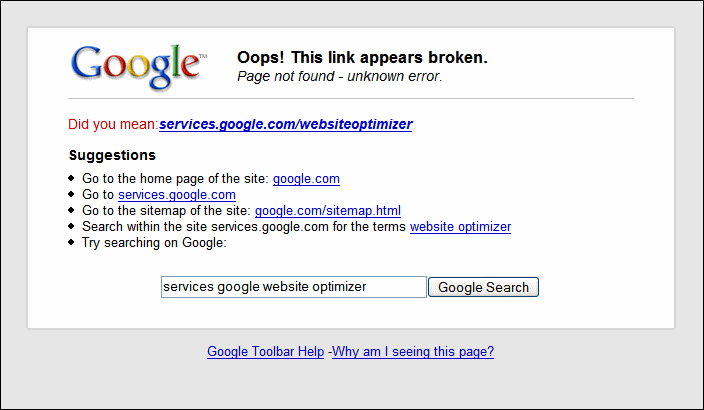Click the diamond bullet beside 'Try searching on Google'
The image size is (704, 410).
[72, 243]
